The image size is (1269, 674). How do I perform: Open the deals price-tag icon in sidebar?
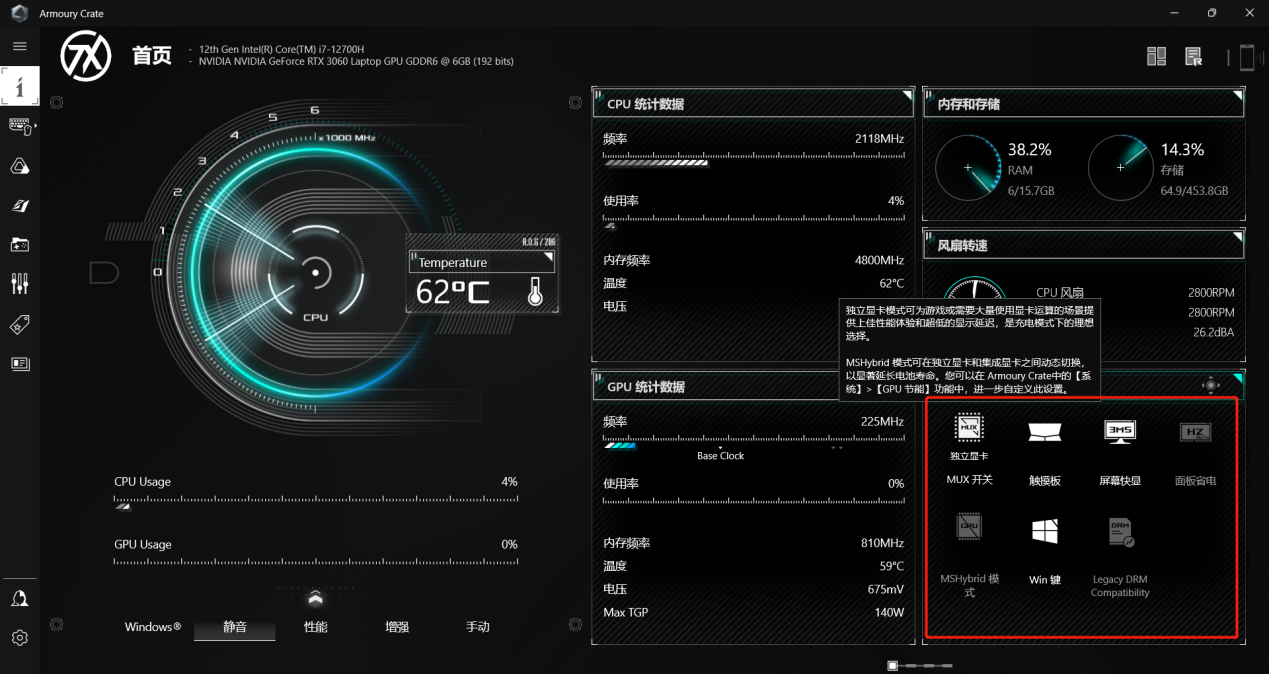(x=20, y=324)
